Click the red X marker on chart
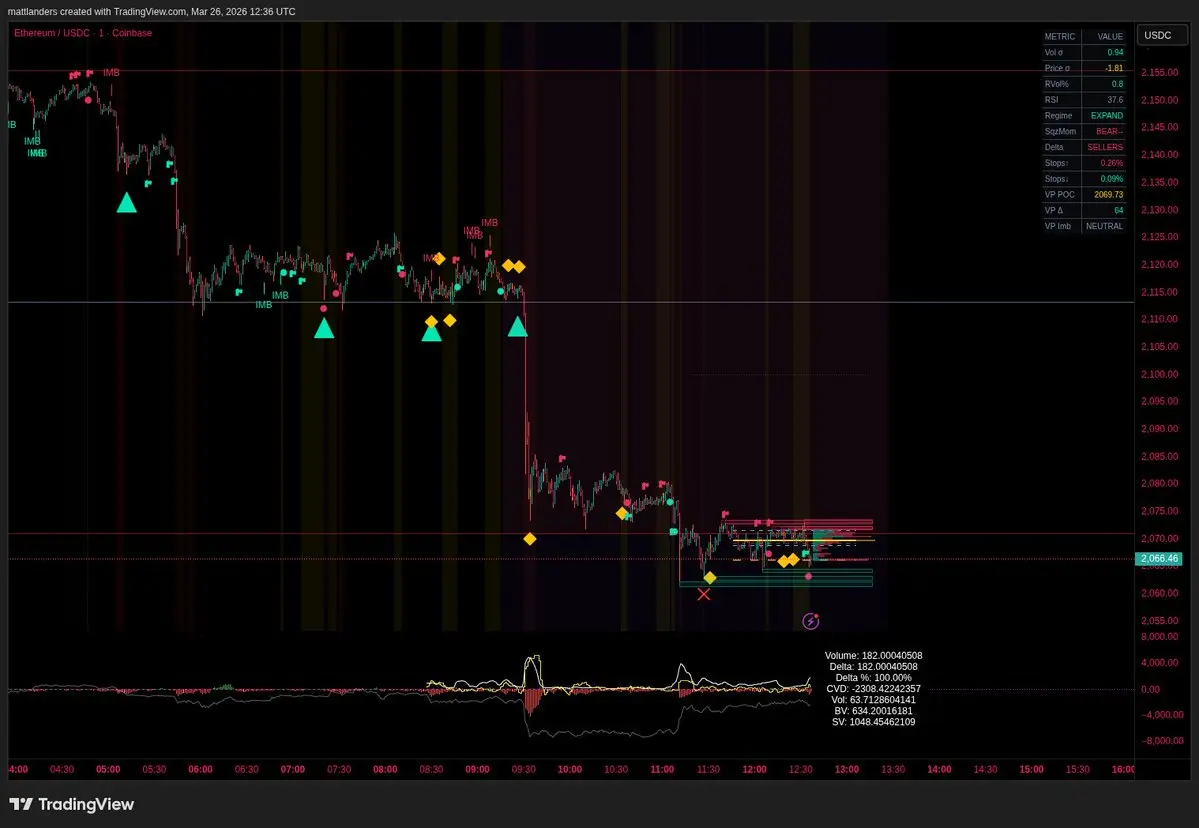Image resolution: width=1199 pixels, height=828 pixels. (703, 594)
